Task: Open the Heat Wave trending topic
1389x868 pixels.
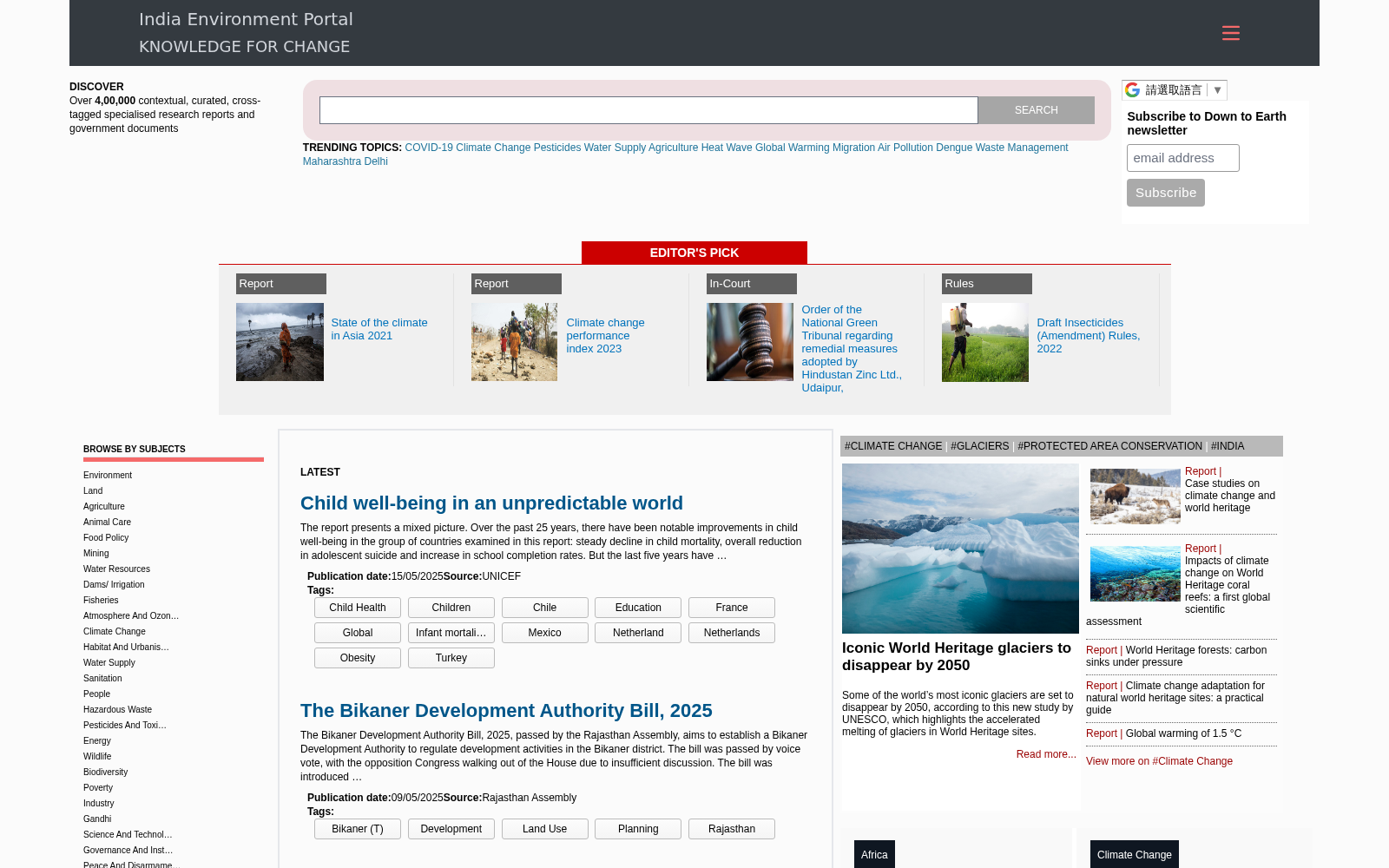Action: [727, 148]
